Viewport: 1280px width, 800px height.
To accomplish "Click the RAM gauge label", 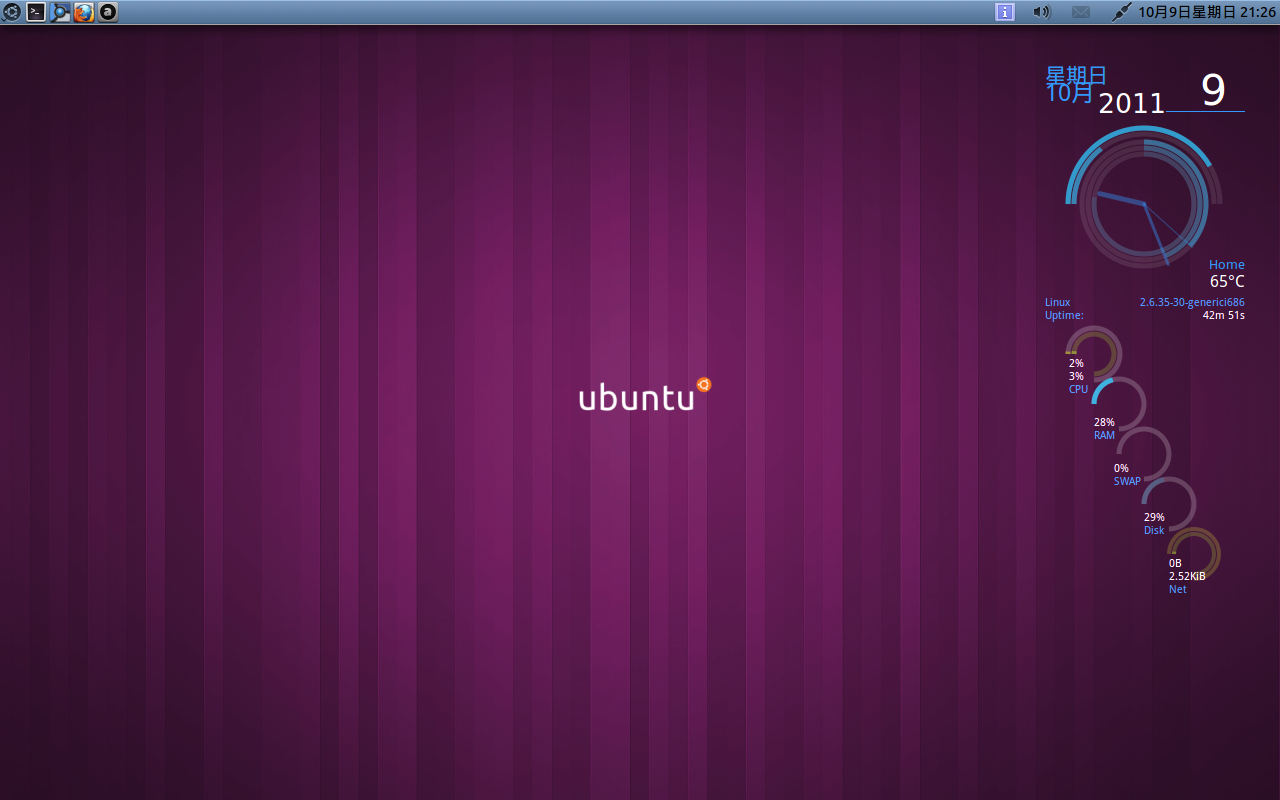I will 1104,435.
